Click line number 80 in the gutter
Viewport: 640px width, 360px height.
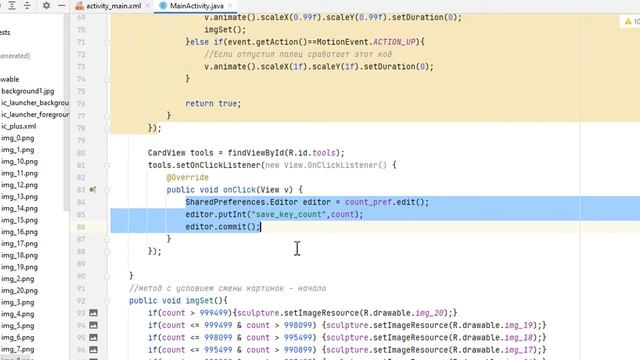[81, 153]
